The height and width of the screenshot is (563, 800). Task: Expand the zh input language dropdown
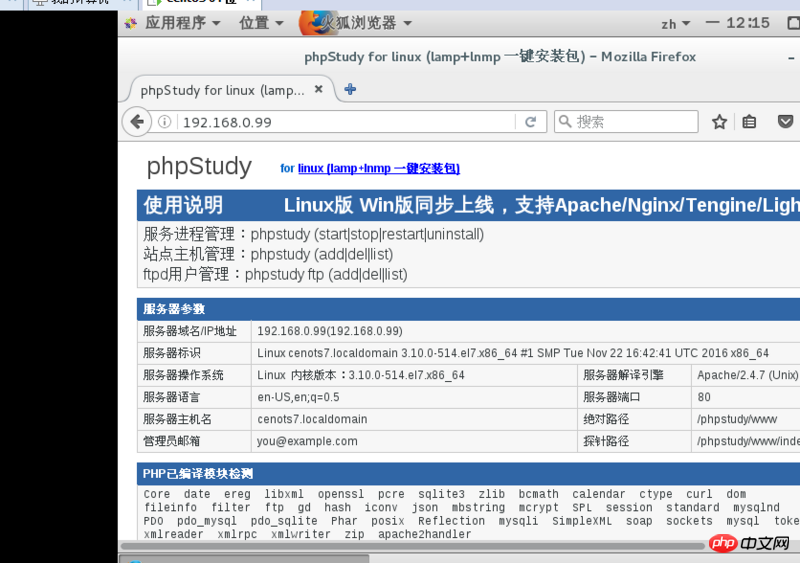[676, 23]
